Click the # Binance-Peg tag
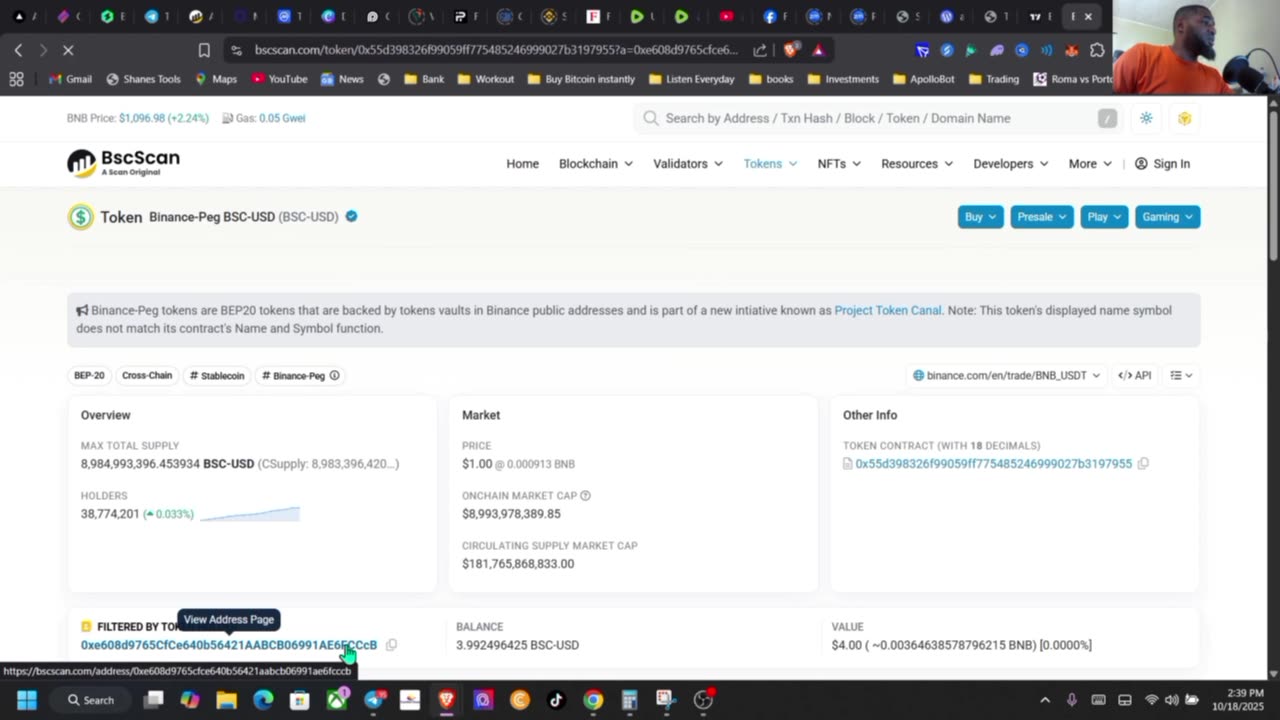This screenshot has height=720, width=1280. [x=300, y=376]
